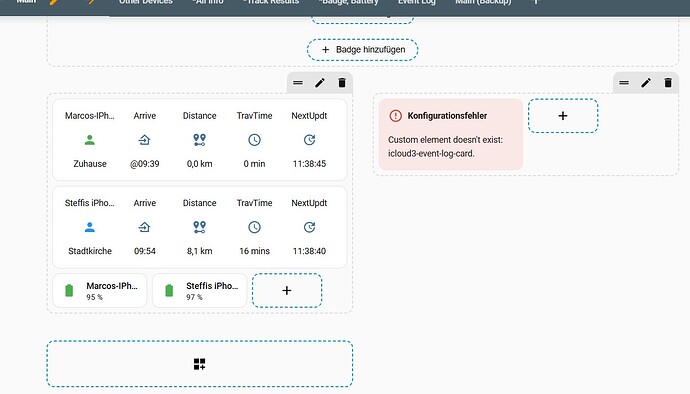This screenshot has height=394, width=690.
Task: Click the Distance icon above 8,1 km
Action: (x=199, y=227)
